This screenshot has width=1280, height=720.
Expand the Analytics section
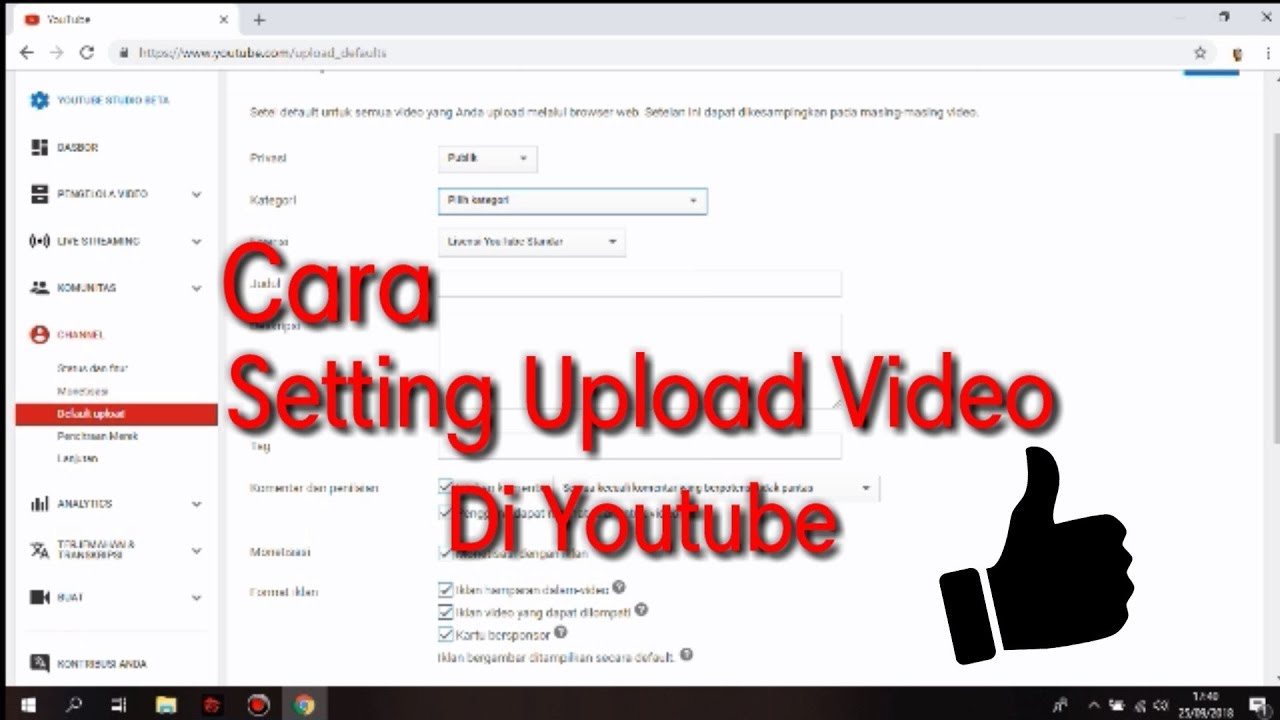[196, 504]
